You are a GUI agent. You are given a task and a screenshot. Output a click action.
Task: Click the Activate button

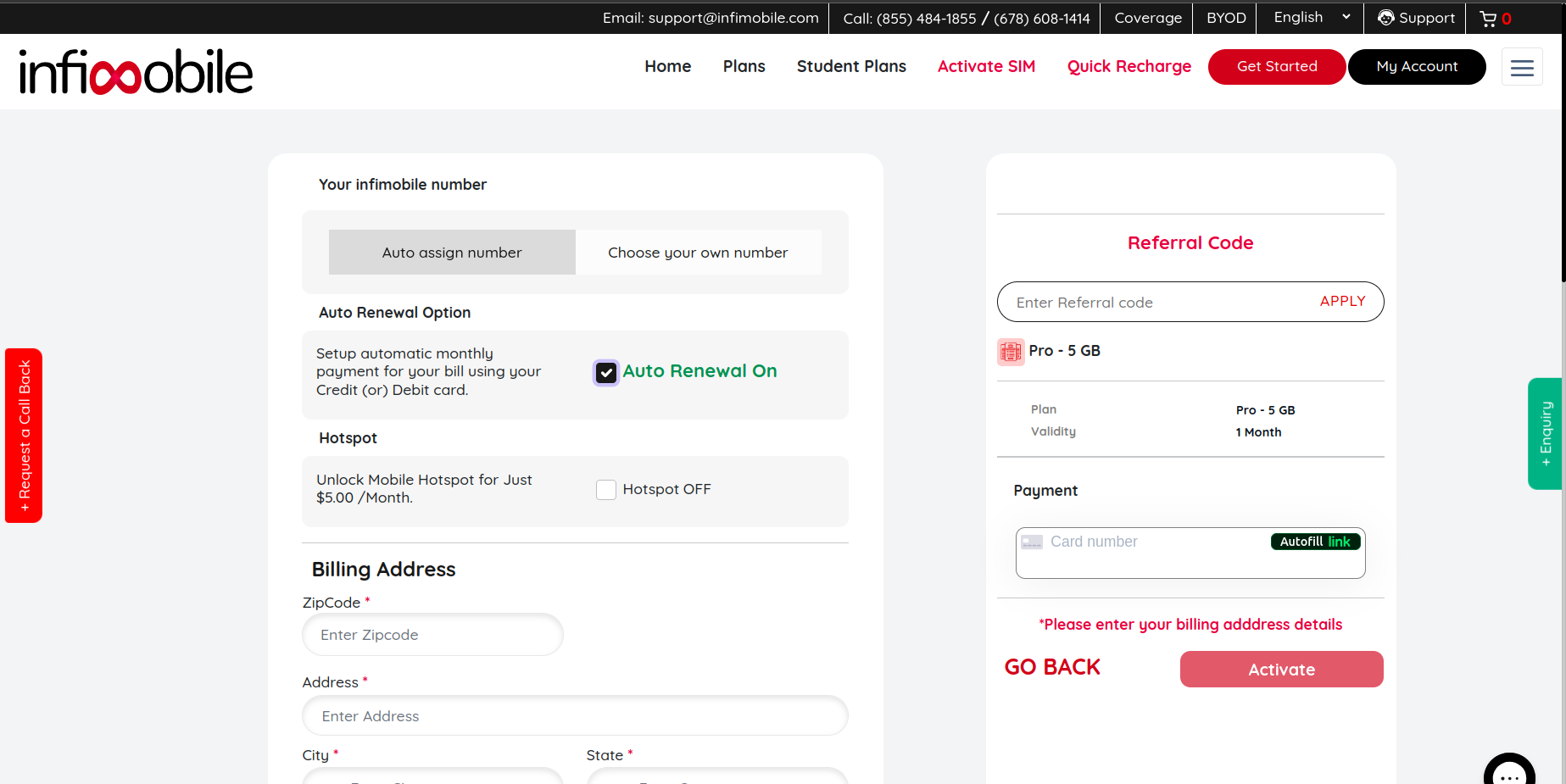pos(1282,670)
